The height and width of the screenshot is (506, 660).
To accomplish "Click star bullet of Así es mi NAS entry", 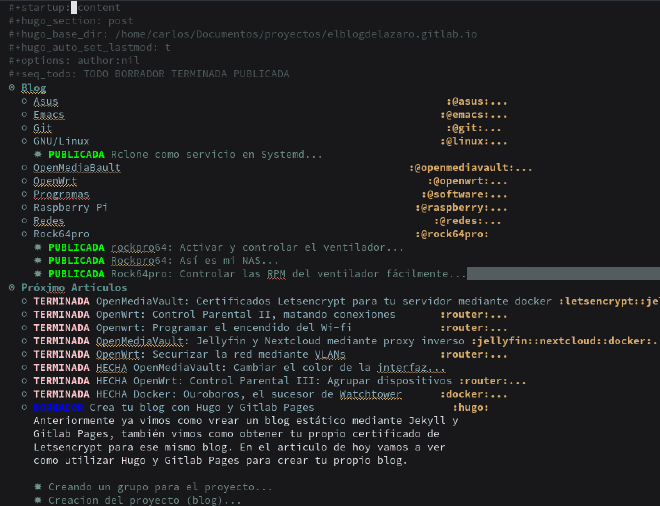I will [x=38, y=261].
